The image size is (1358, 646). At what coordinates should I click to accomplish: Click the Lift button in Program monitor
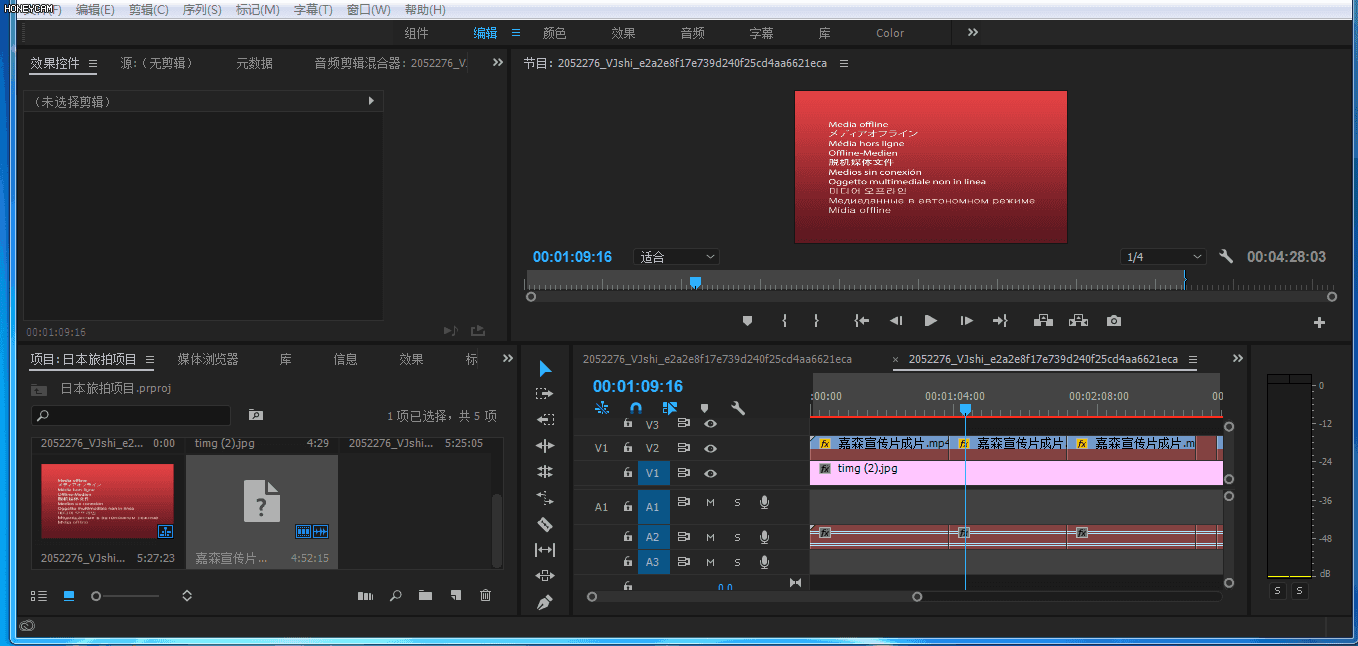point(1043,321)
